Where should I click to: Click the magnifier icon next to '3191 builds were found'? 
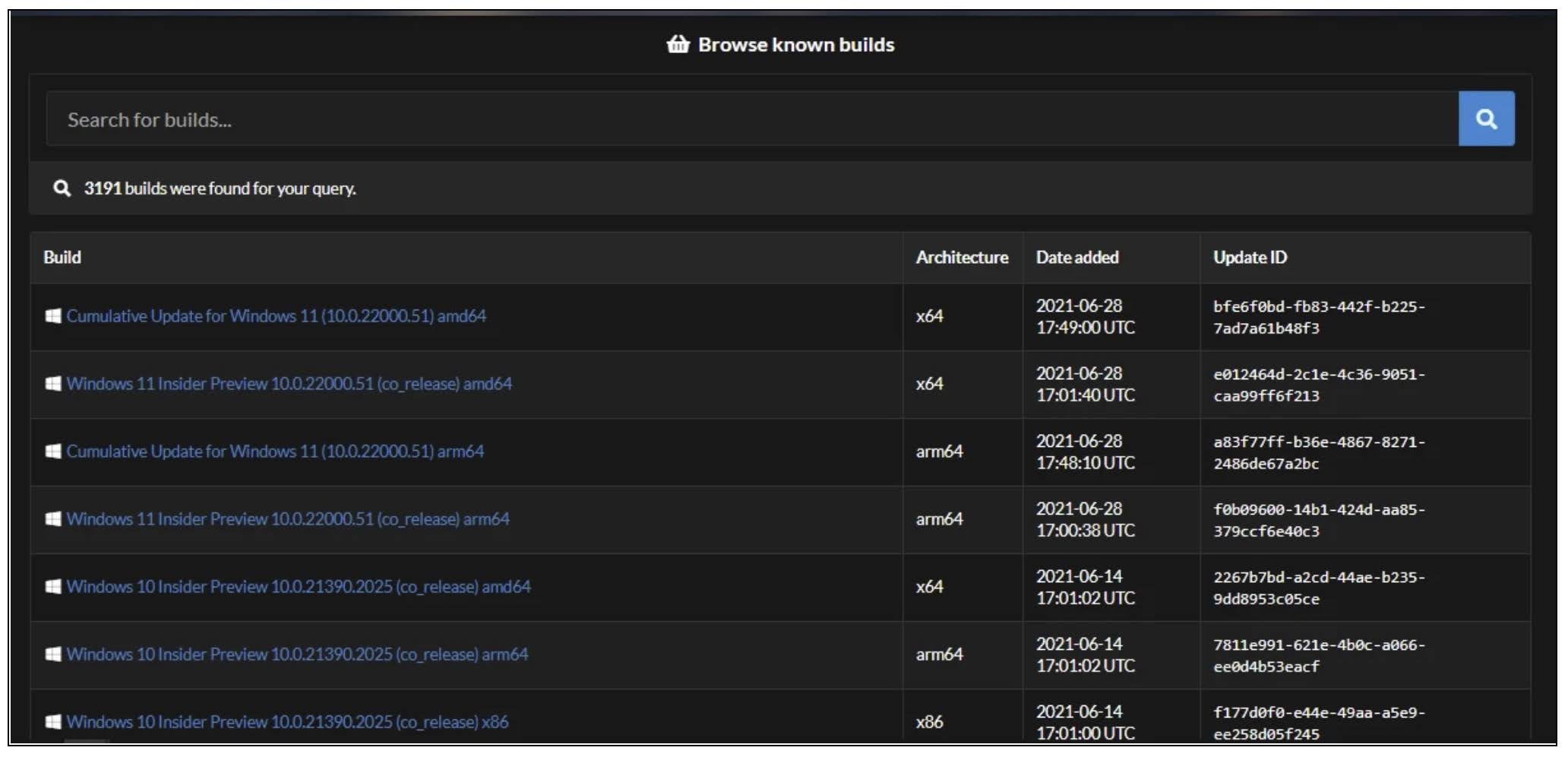pos(62,188)
